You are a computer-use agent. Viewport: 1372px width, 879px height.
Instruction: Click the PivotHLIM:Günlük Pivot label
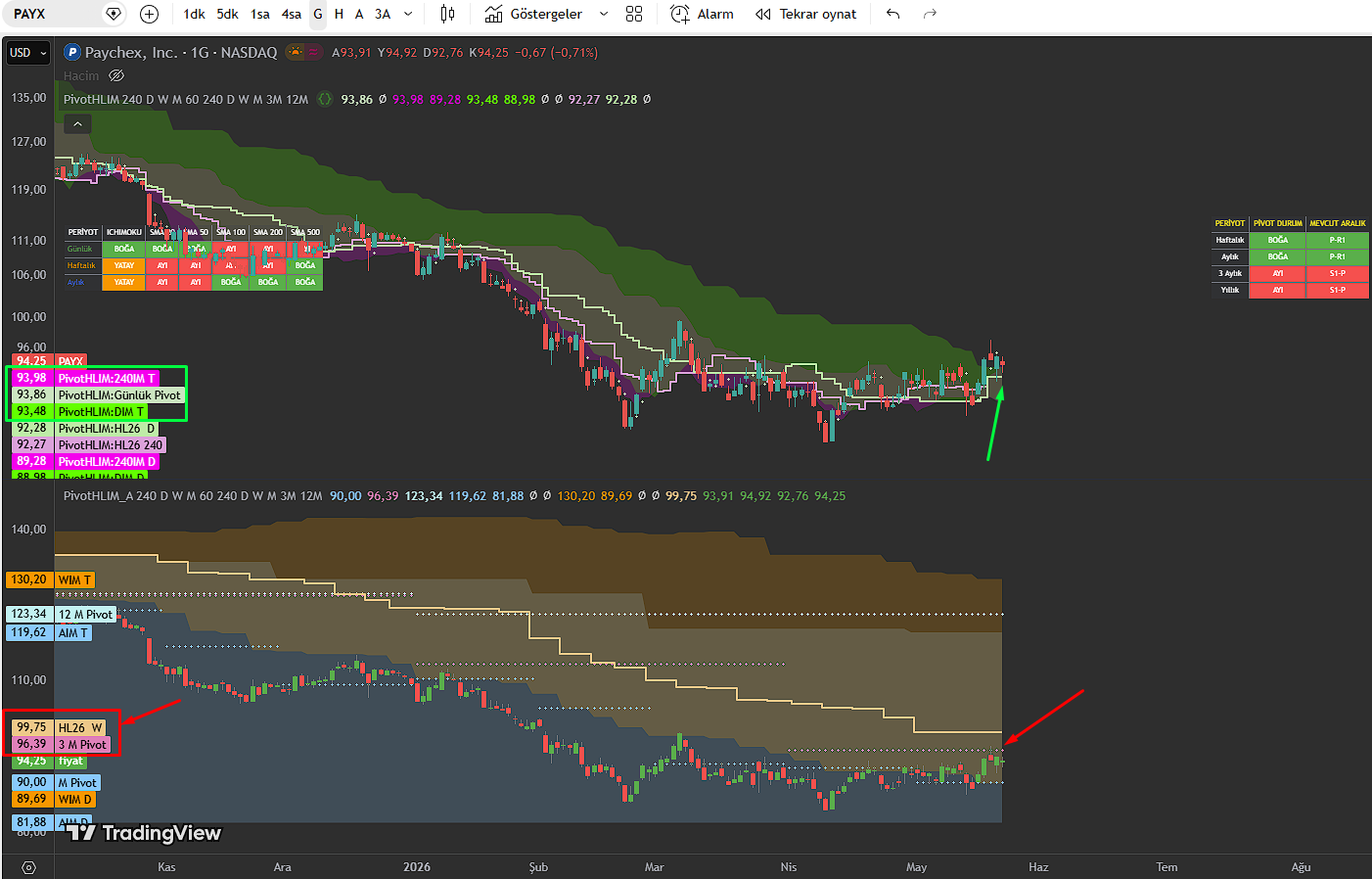click(98, 394)
